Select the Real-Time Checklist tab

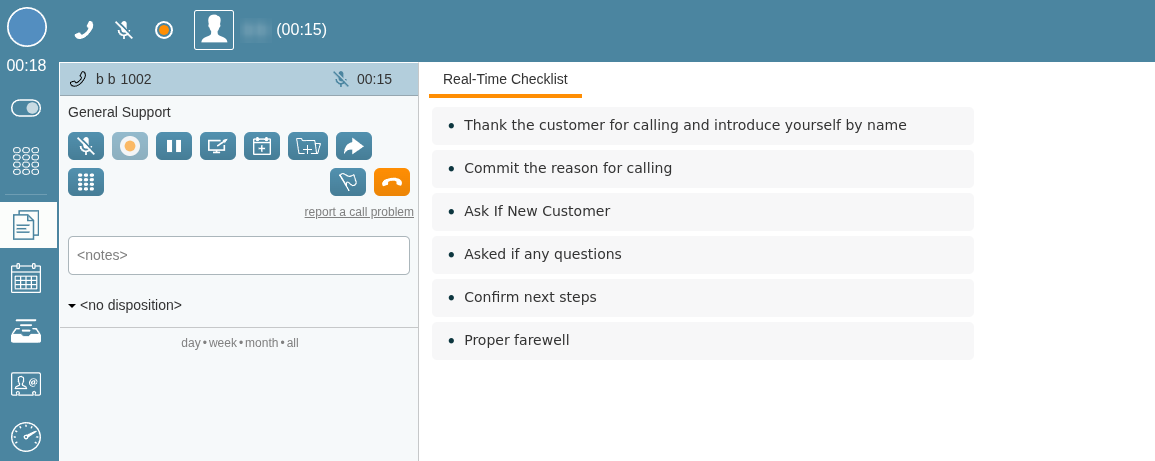coord(505,79)
